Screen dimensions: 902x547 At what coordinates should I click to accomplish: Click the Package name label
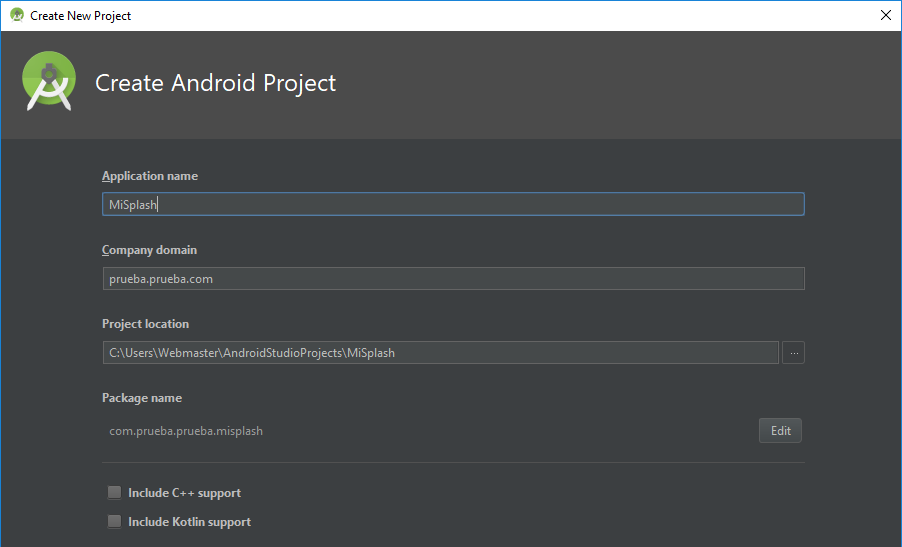point(142,398)
